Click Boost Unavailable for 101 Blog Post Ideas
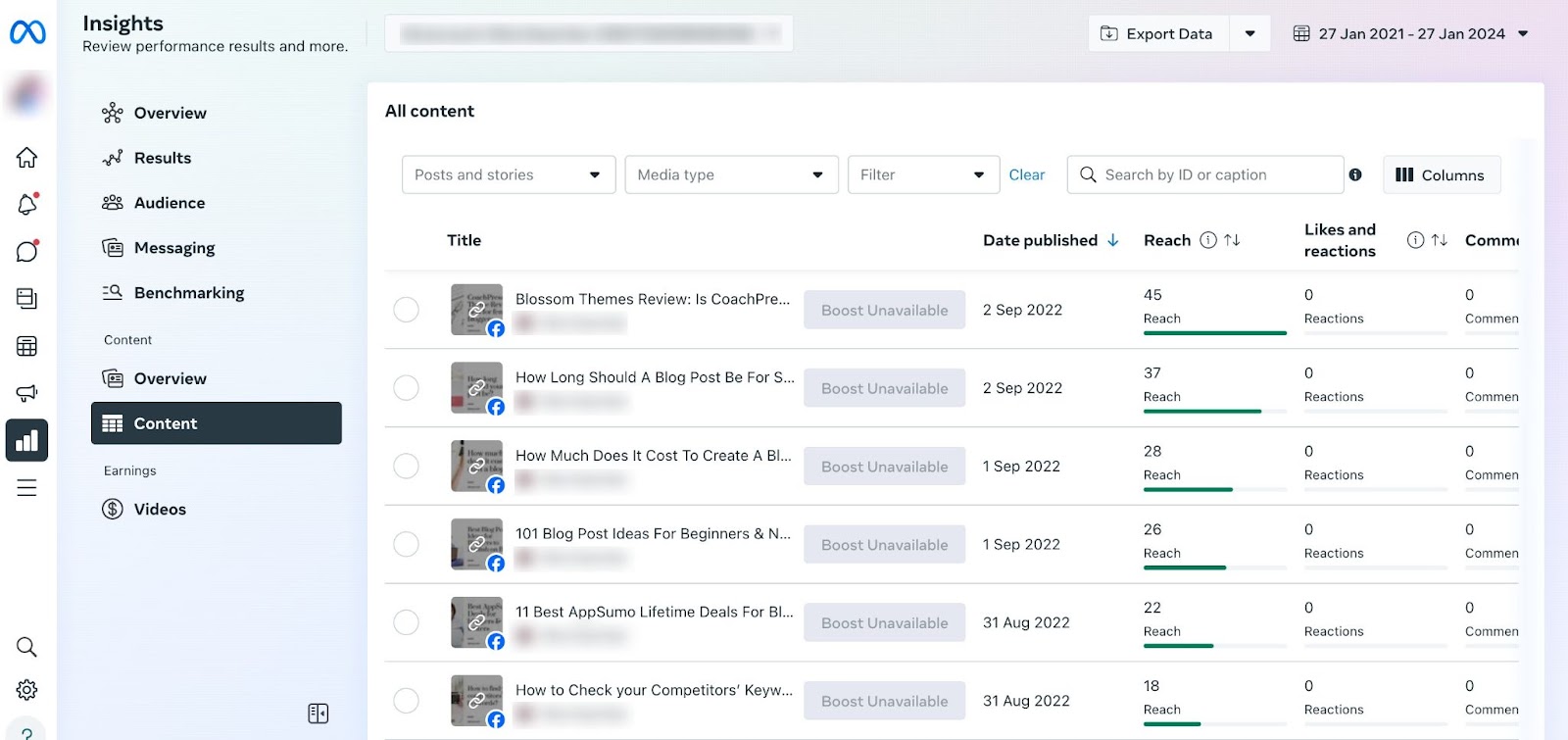 pos(885,544)
